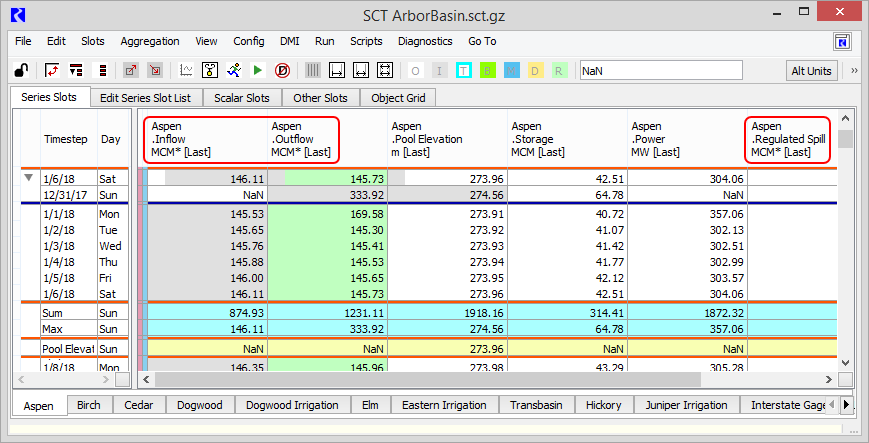869x443 pixels.
Task: Toggle the cyan T flag button
Action: coord(463,71)
